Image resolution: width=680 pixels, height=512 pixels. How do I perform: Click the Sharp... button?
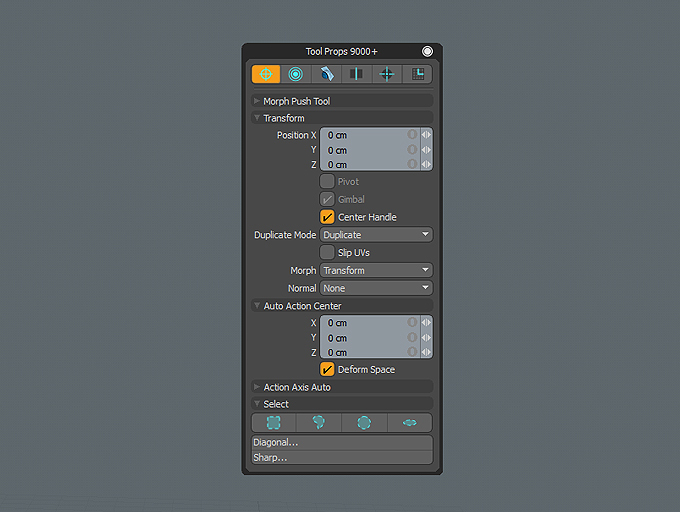pyautogui.click(x=342, y=457)
